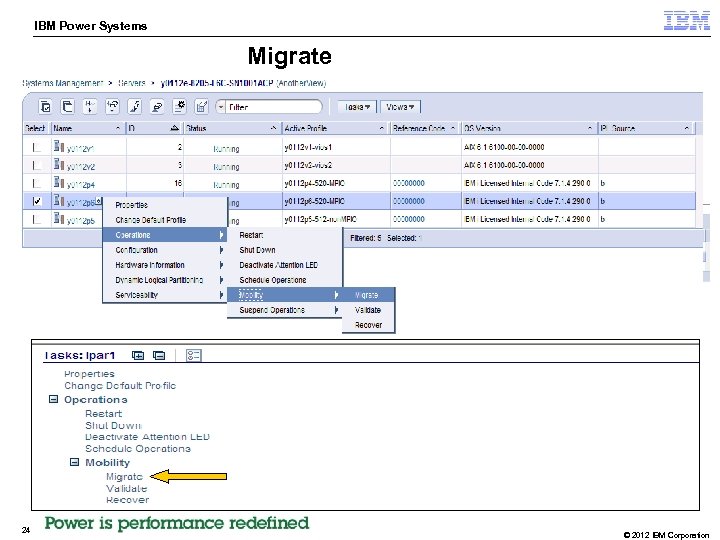Click the Name column header
This screenshot has width=720, height=540.
[x=87, y=128]
